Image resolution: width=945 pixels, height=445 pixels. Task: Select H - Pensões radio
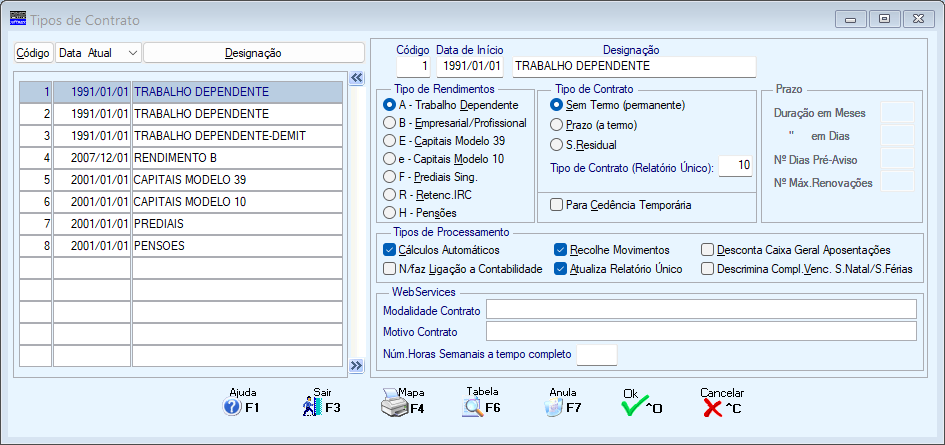(x=389, y=212)
